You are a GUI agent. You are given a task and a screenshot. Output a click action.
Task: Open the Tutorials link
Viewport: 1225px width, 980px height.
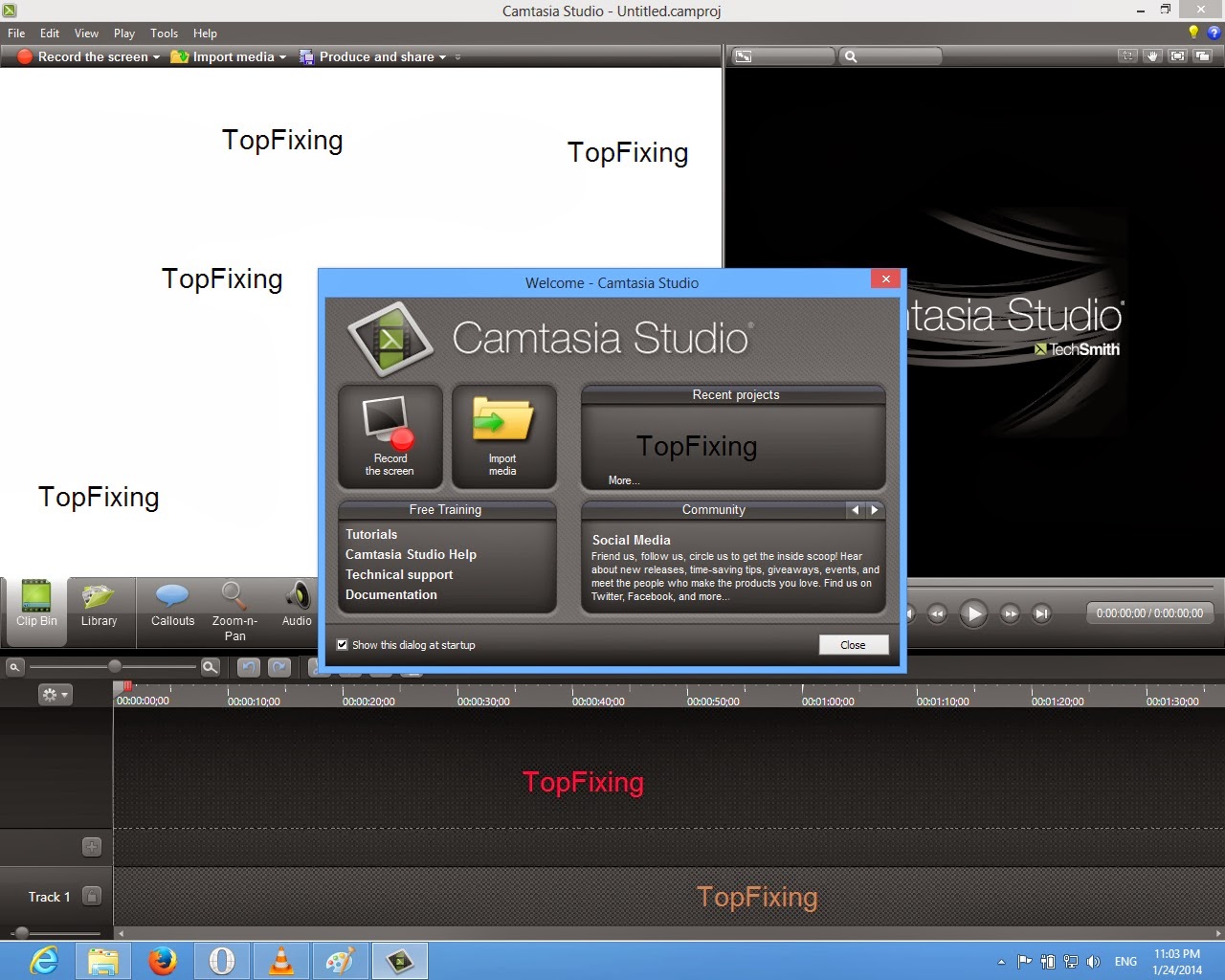click(x=371, y=535)
